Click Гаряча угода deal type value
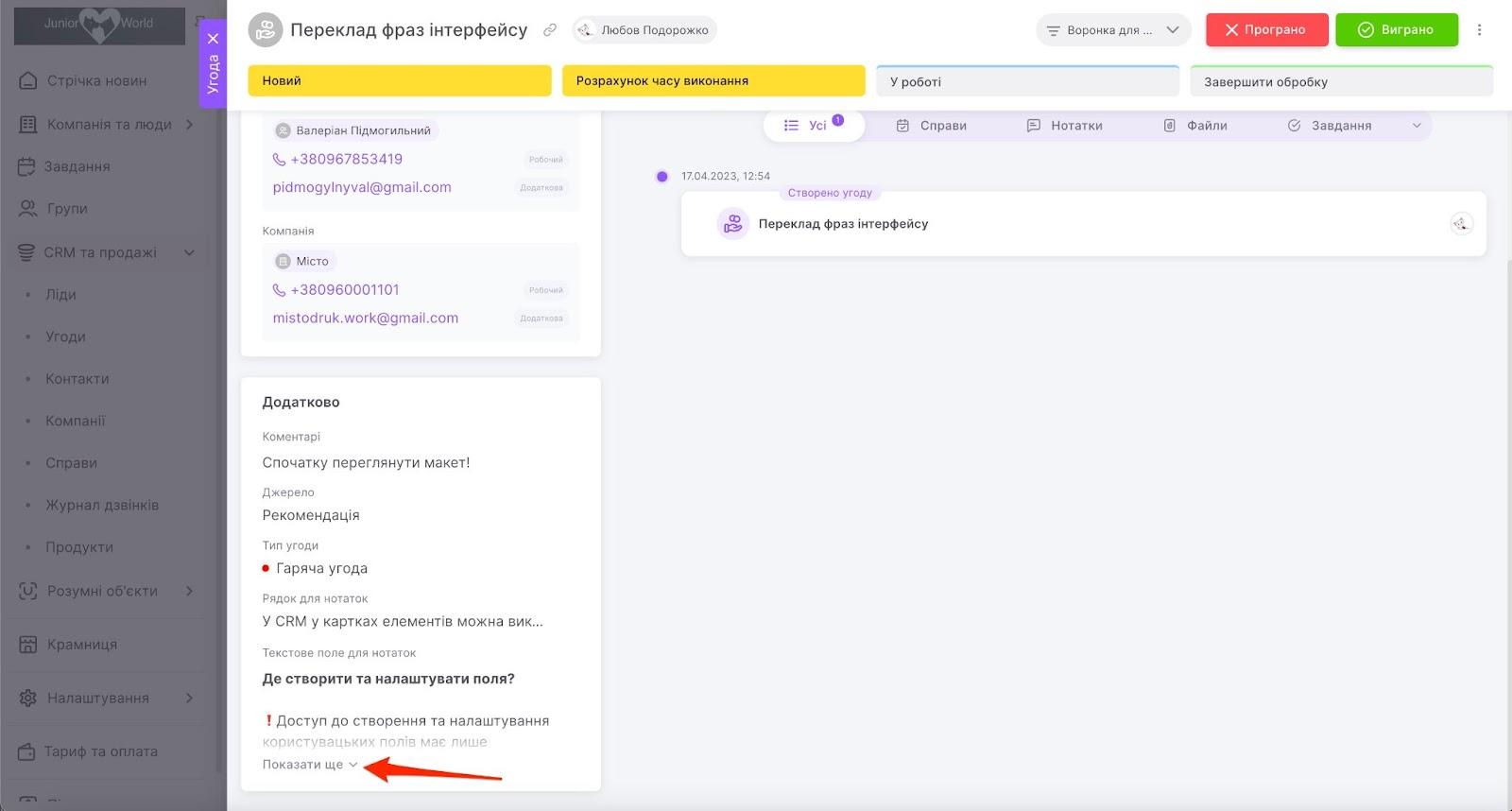This screenshot has height=811, width=1512. (x=321, y=568)
